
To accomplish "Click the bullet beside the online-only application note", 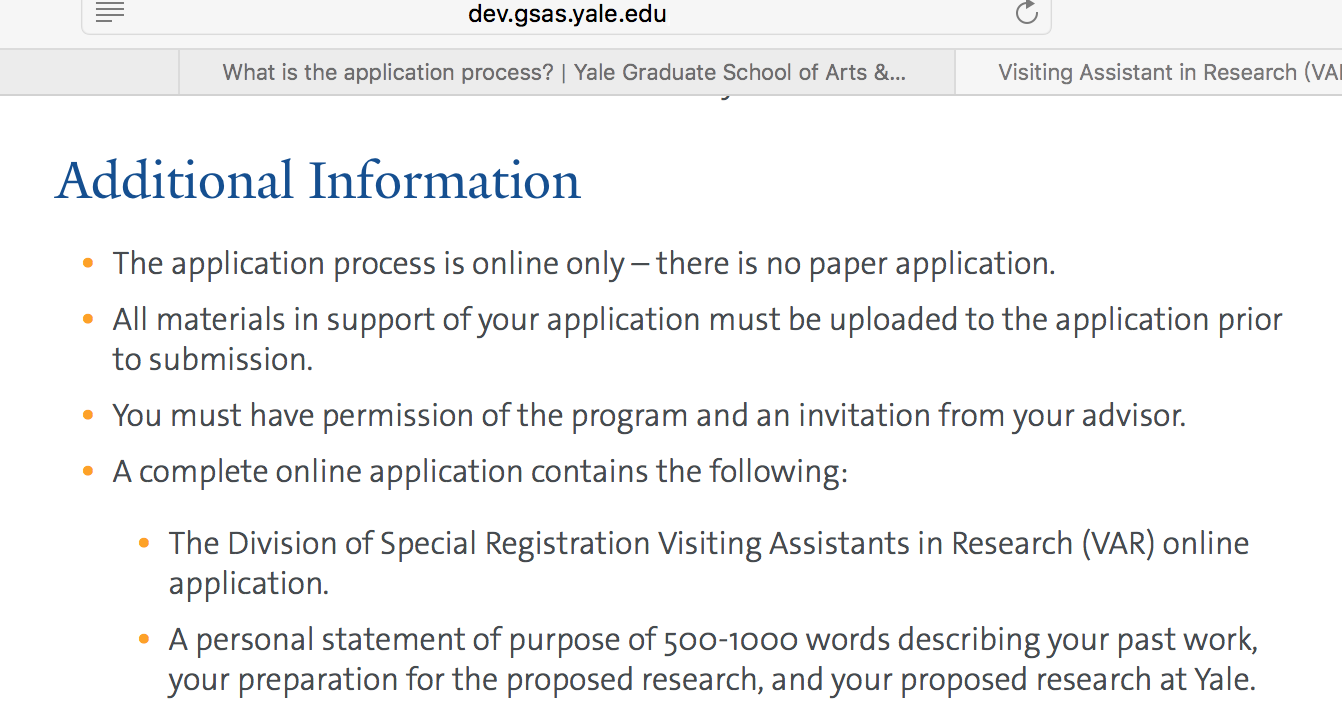I will click(x=89, y=262).
